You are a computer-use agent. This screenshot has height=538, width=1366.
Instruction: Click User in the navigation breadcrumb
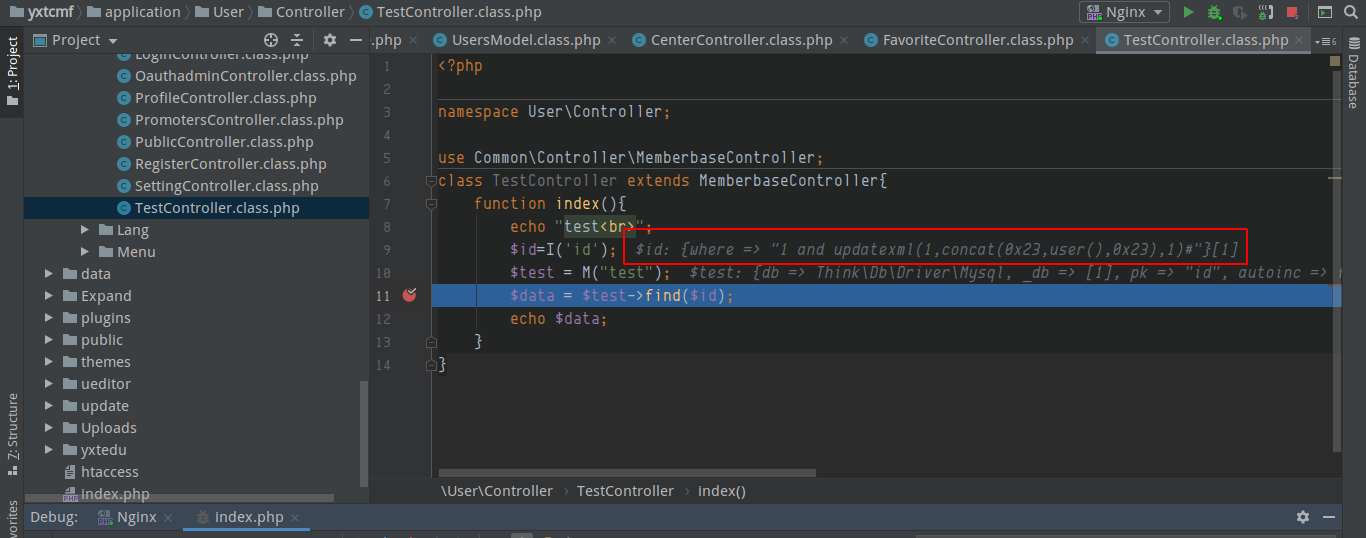[x=218, y=12]
